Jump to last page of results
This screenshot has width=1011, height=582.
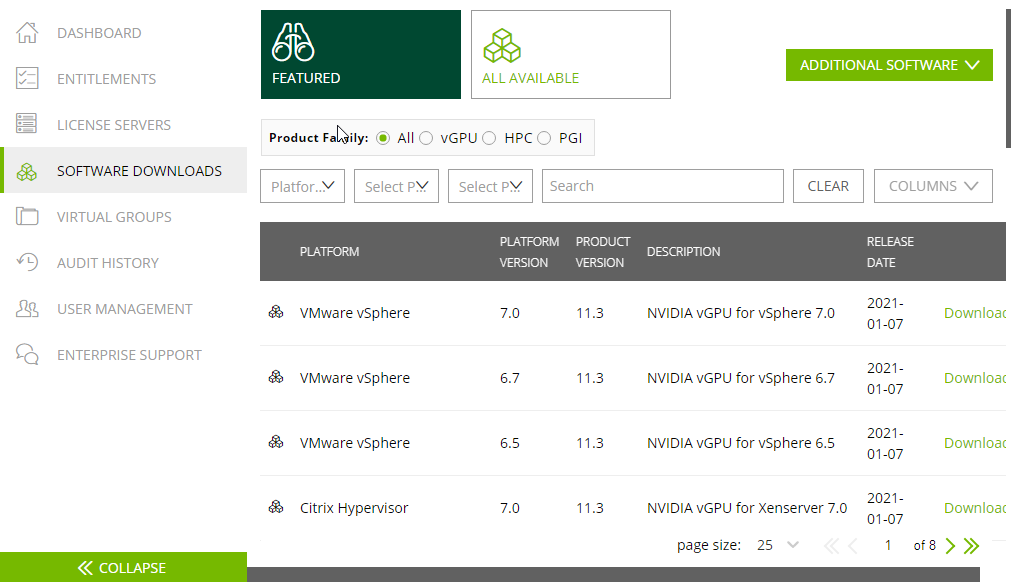(x=972, y=546)
